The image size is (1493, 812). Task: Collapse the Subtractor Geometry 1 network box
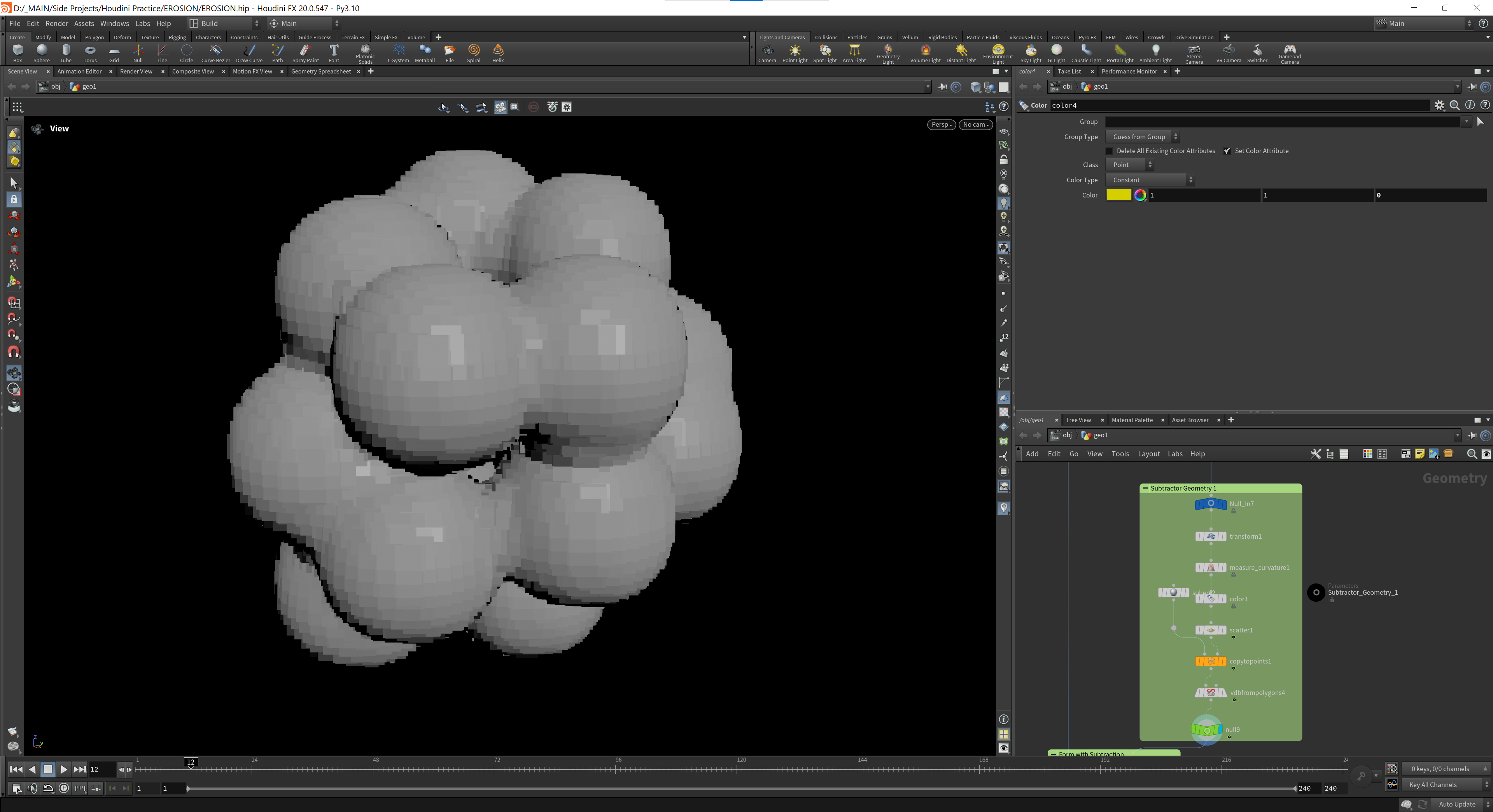coord(1145,488)
